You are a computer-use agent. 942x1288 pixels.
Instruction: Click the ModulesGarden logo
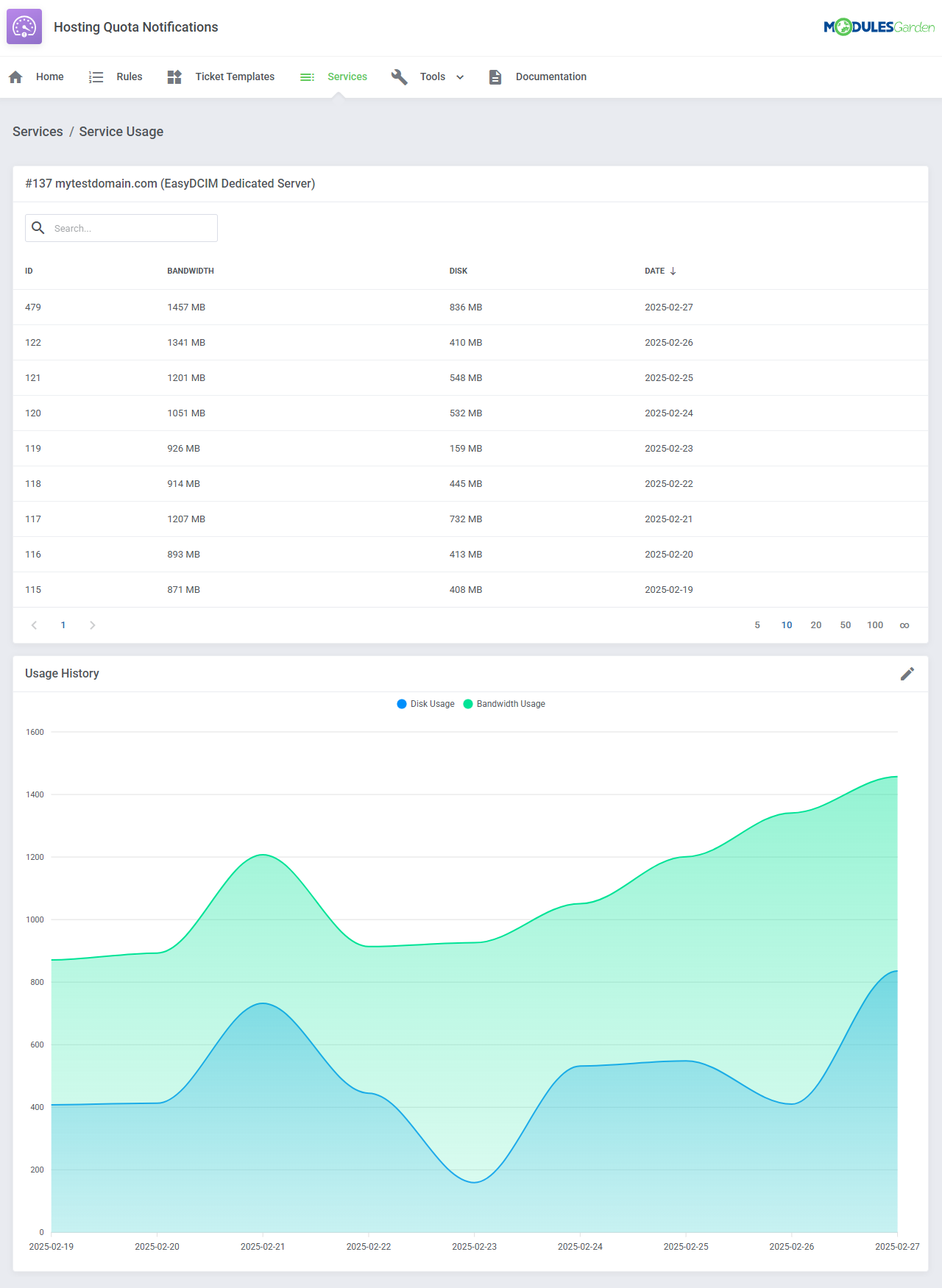(x=879, y=27)
